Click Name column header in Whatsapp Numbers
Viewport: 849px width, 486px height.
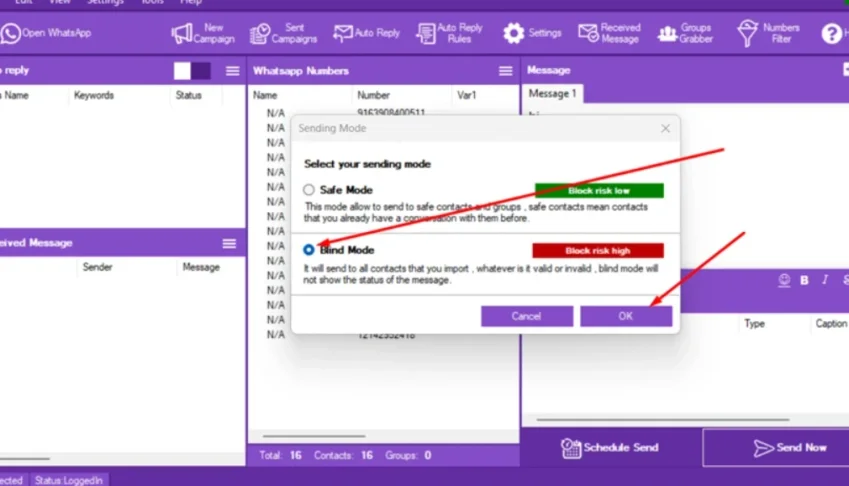coord(265,95)
